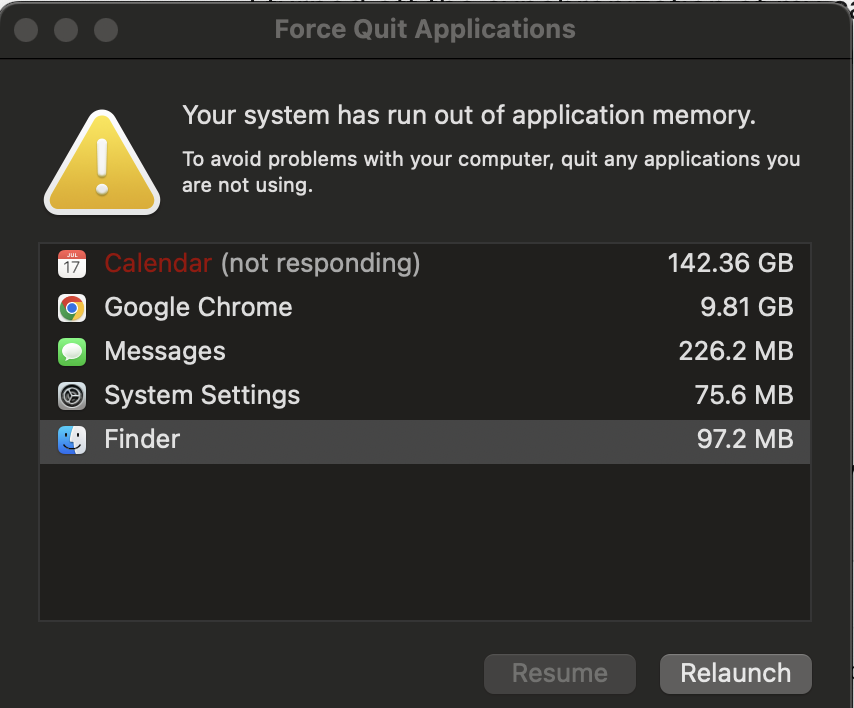854x708 pixels.
Task: Click the System Settings gear icon
Action: coord(72,396)
